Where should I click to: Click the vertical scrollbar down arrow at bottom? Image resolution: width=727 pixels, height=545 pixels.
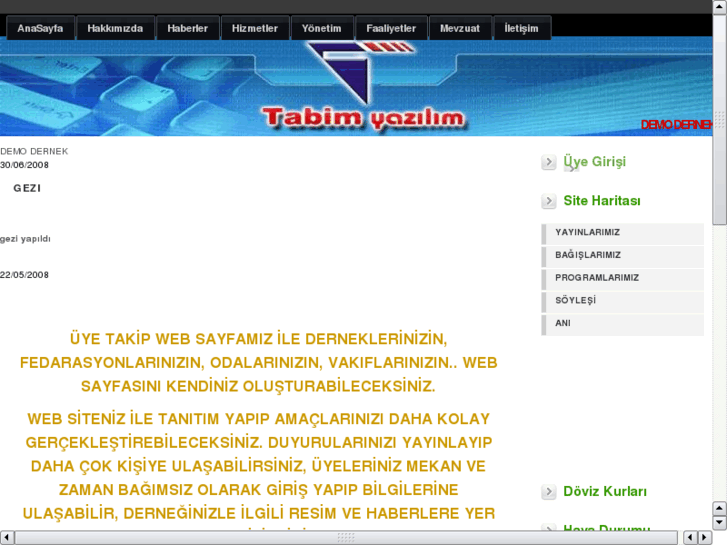(720, 523)
